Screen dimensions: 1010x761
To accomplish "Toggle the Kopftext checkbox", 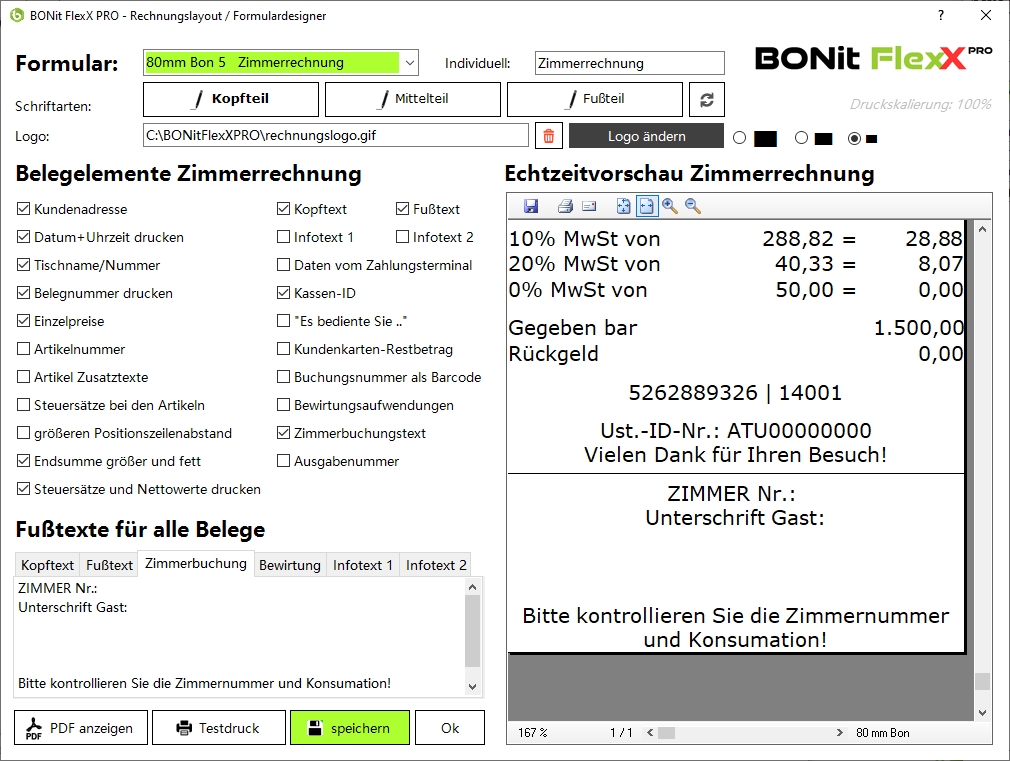I will point(283,209).
